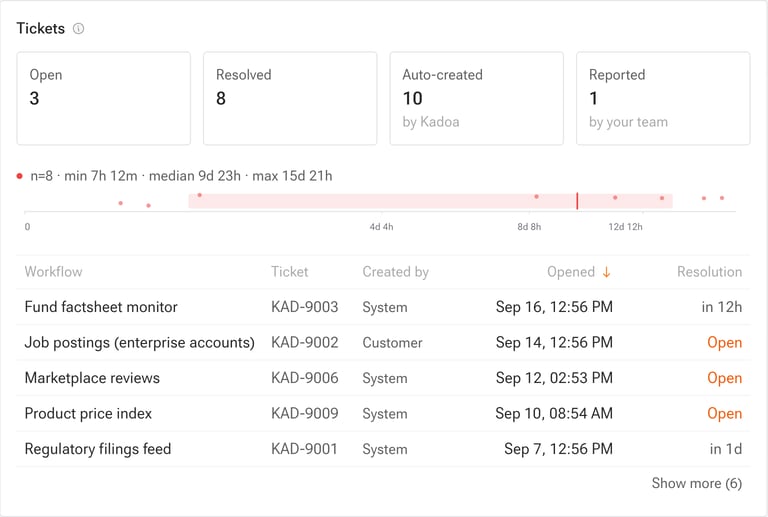Click the 12d 12h axis label
Image resolution: width=768 pixels, height=517 pixels.
(x=625, y=227)
